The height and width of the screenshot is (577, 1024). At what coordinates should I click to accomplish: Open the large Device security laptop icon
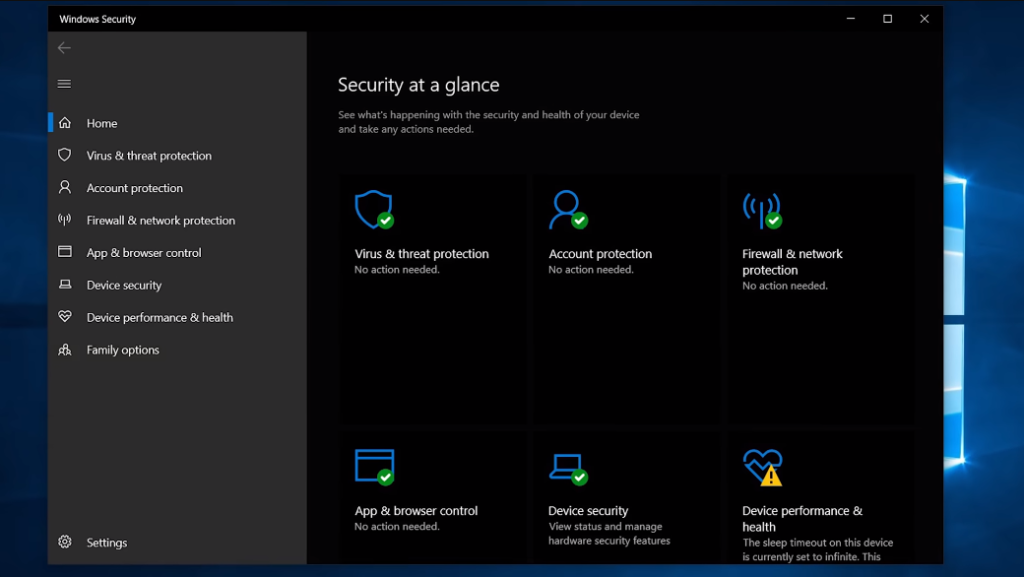568,469
